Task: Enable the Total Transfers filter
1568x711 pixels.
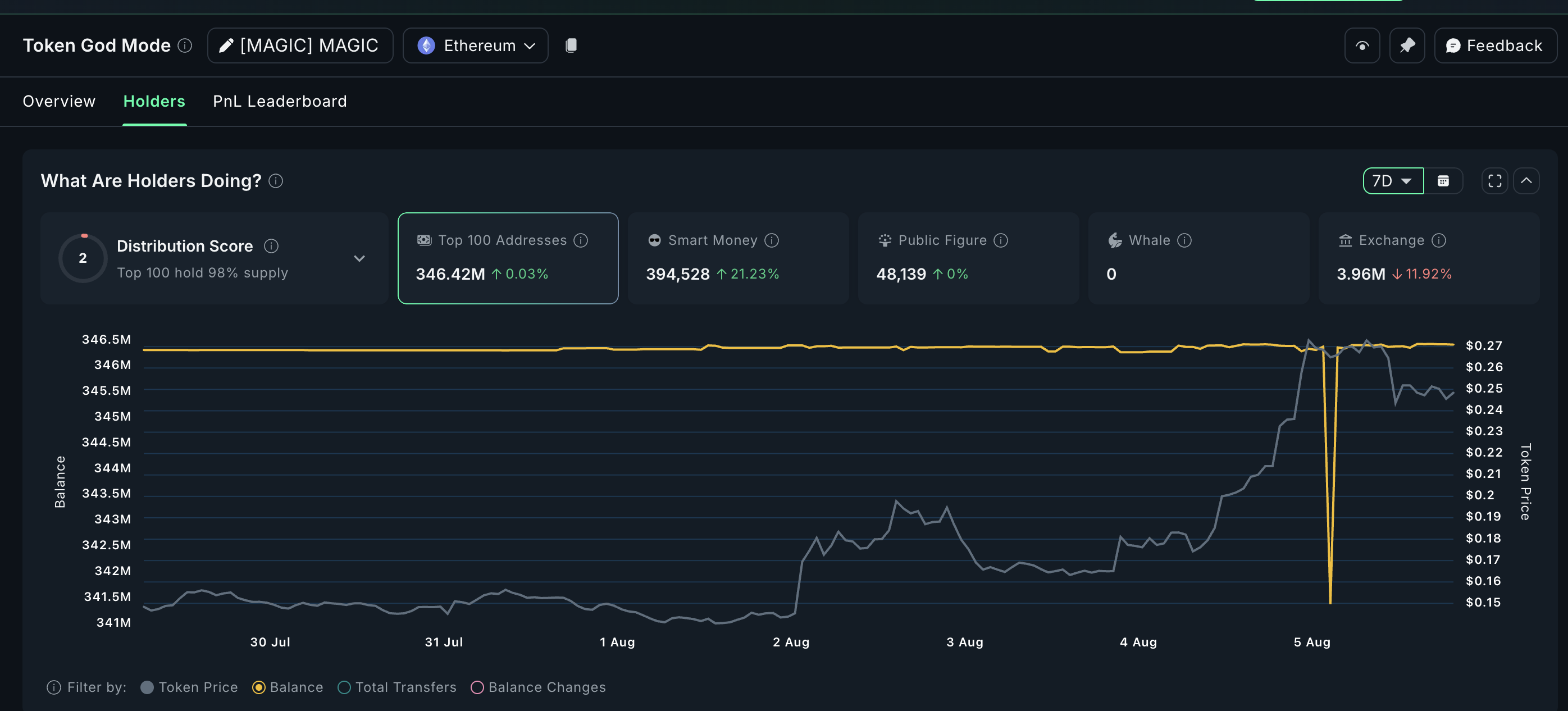Action: (344, 687)
